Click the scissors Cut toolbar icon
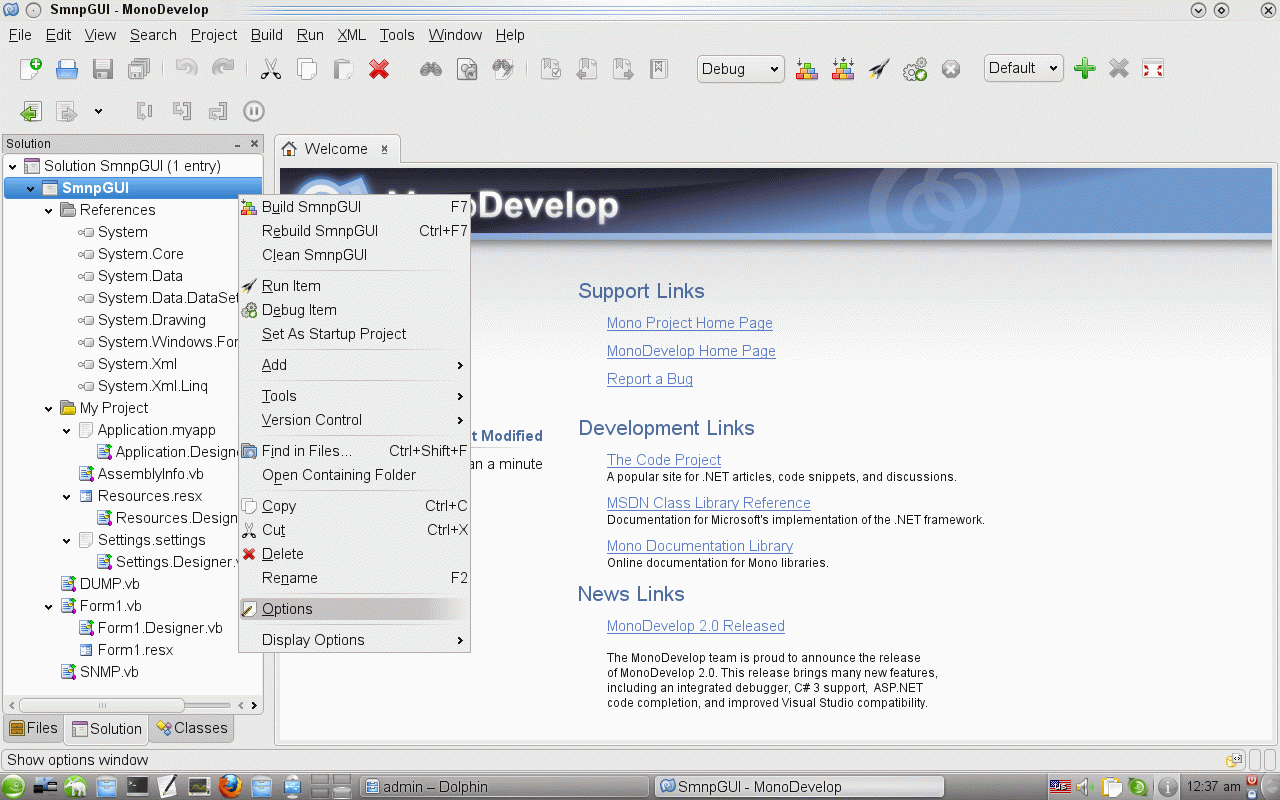This screenshot has height=800, width=1280. pos(270,69)
